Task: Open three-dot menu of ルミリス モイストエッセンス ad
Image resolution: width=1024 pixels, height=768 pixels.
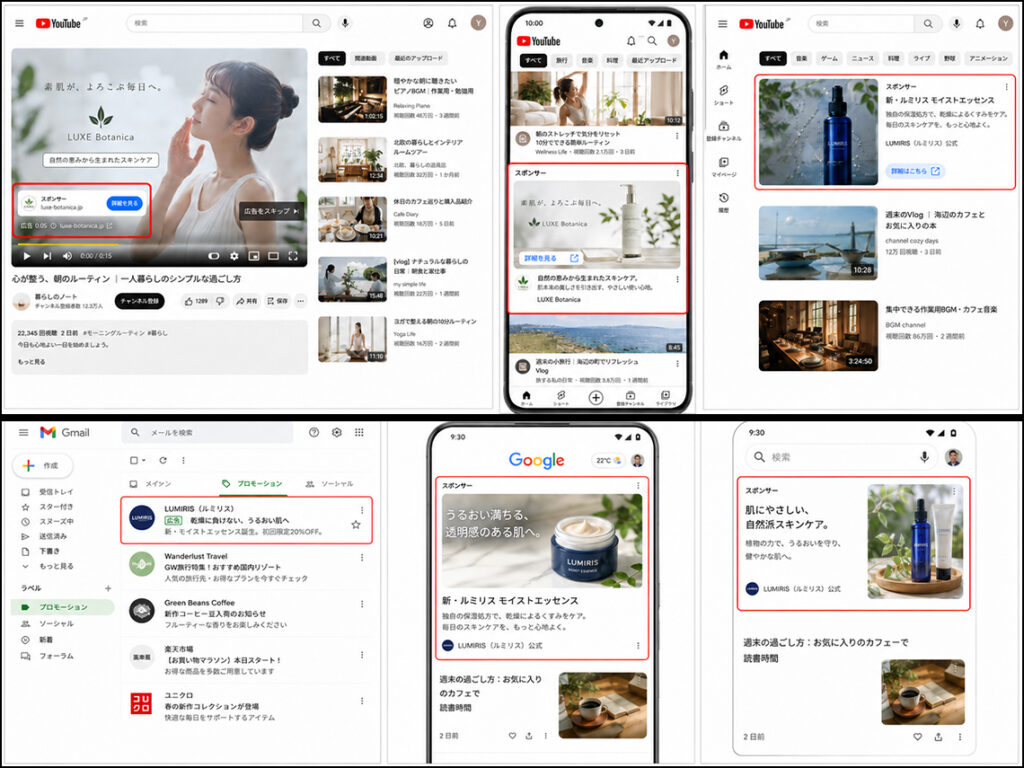Action: [1006, 87]
